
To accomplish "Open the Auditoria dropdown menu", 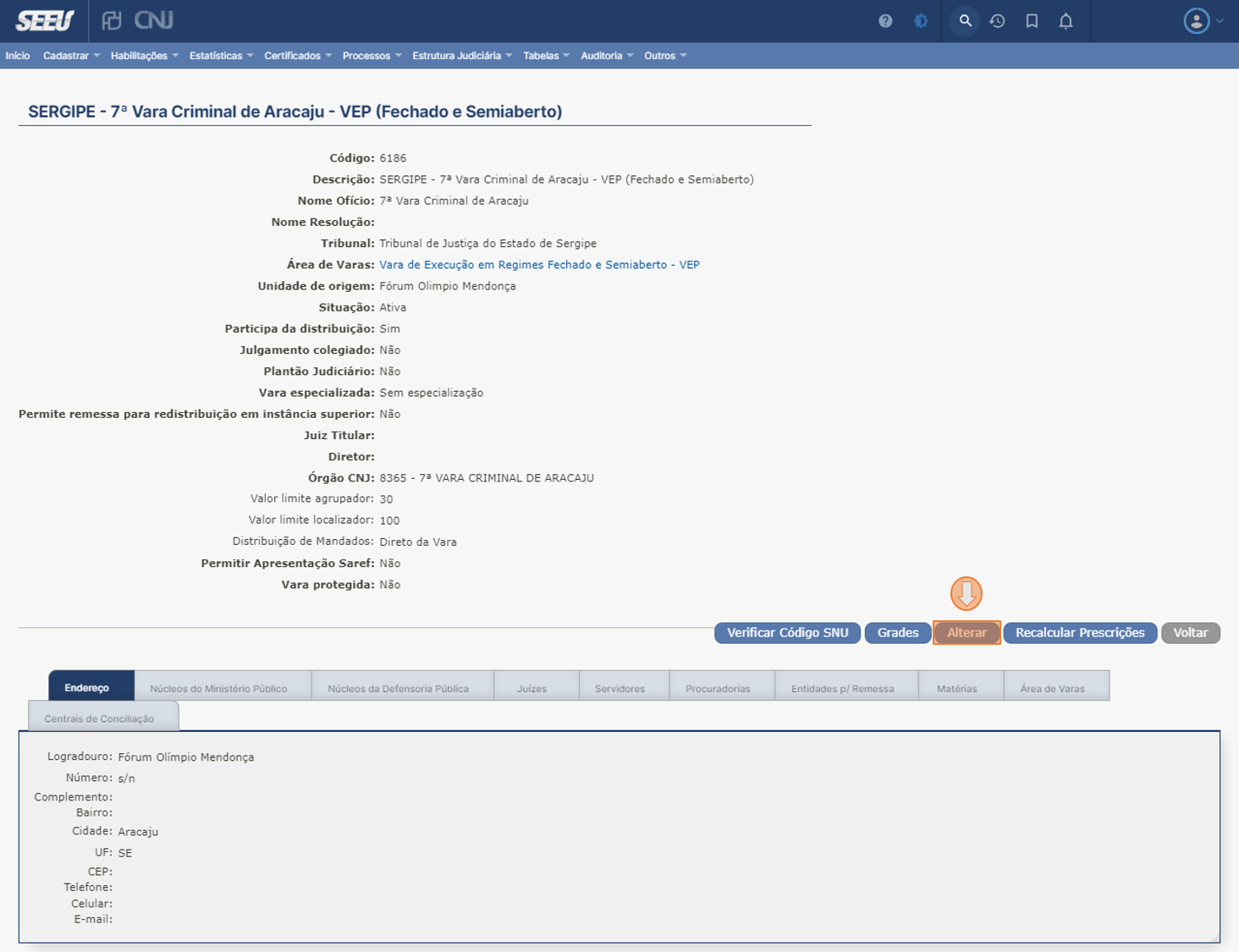I will pos(607,56).
